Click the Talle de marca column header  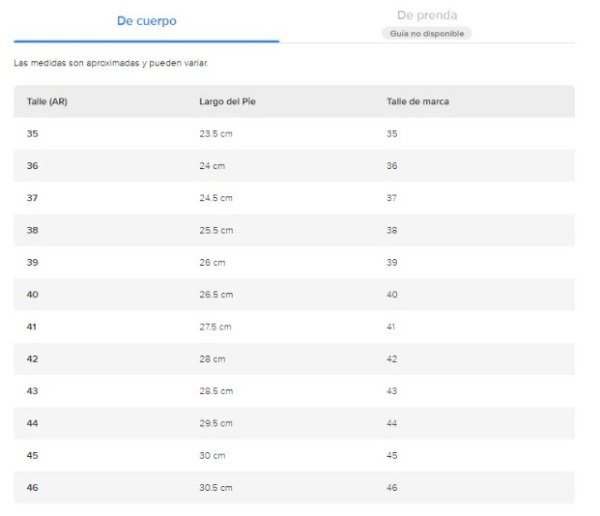pyautogui.click(x=417, y=101)
